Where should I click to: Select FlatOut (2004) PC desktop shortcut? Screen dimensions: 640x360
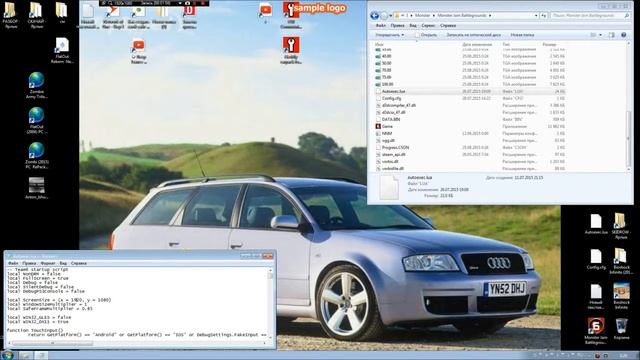[36, 120]
